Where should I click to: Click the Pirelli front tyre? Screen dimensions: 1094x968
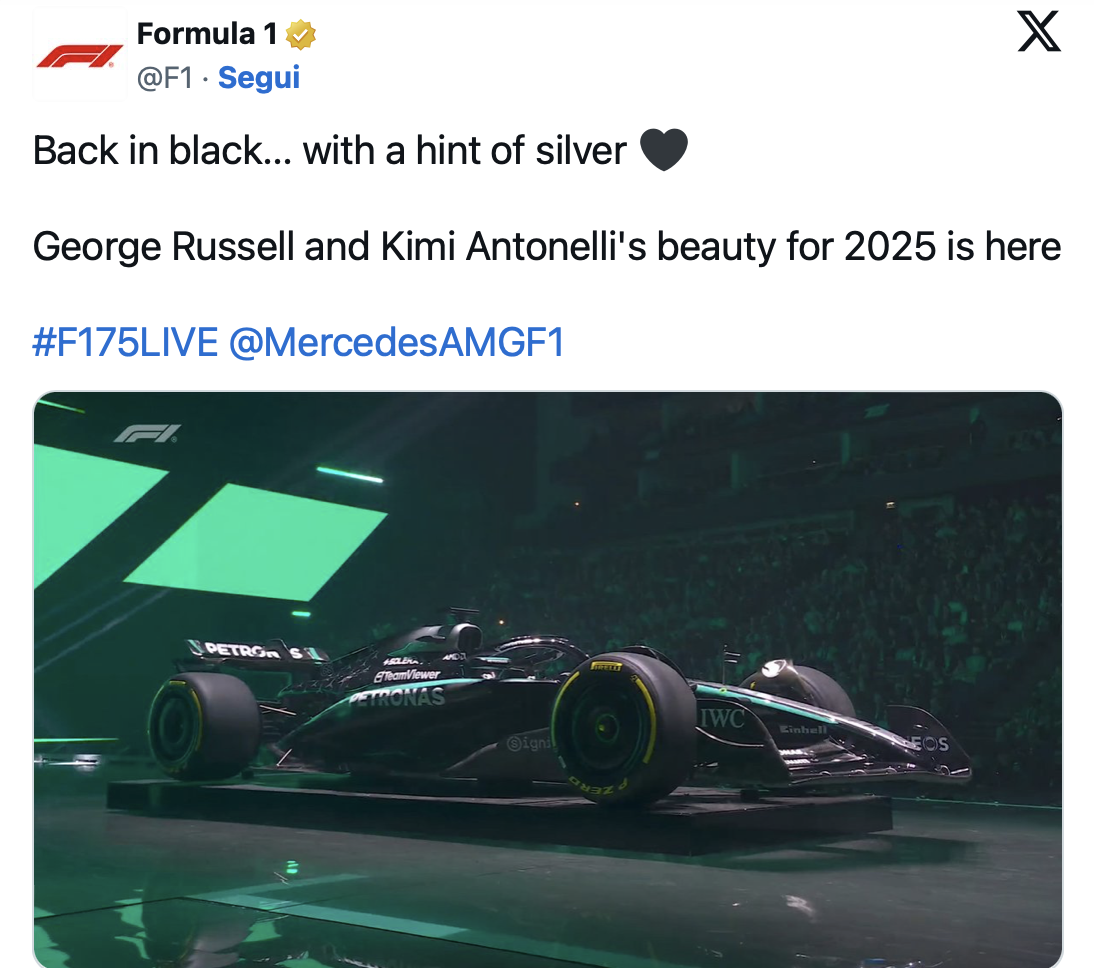click(x=622, y=728)
